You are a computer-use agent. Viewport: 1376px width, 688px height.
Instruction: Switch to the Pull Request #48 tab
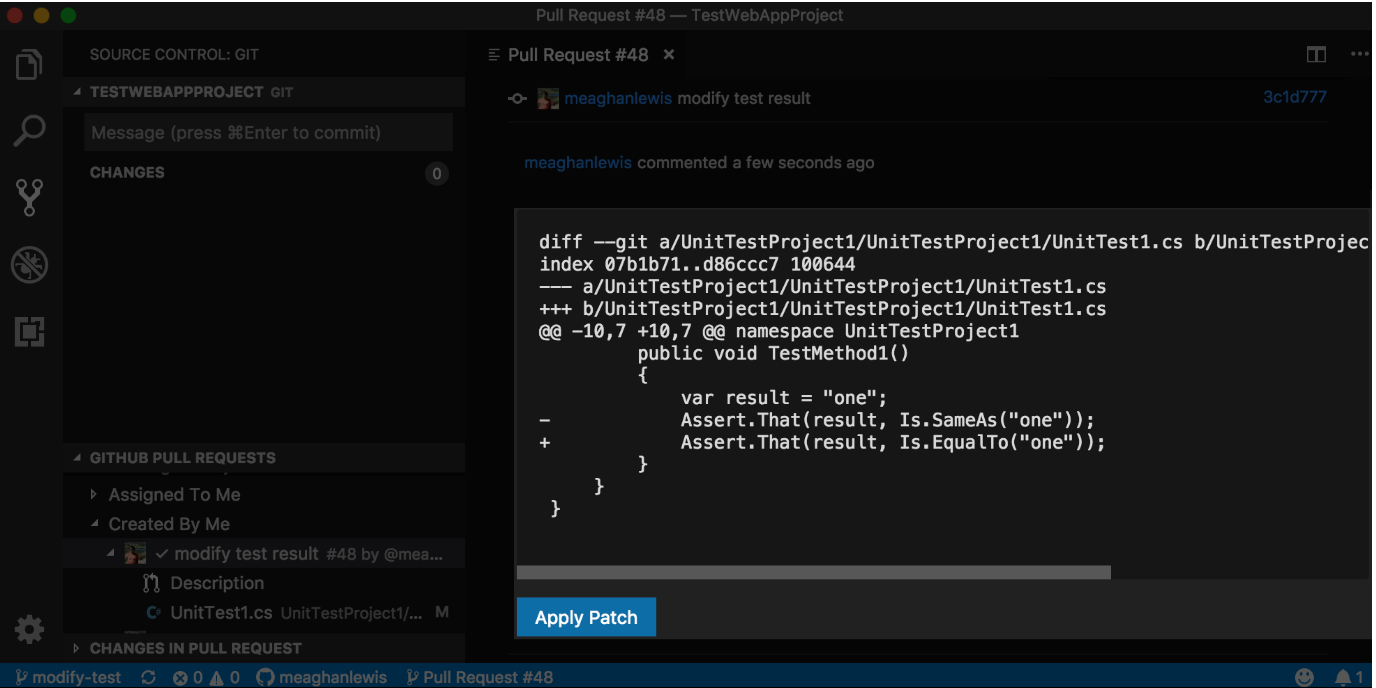(x=580, y=54)
